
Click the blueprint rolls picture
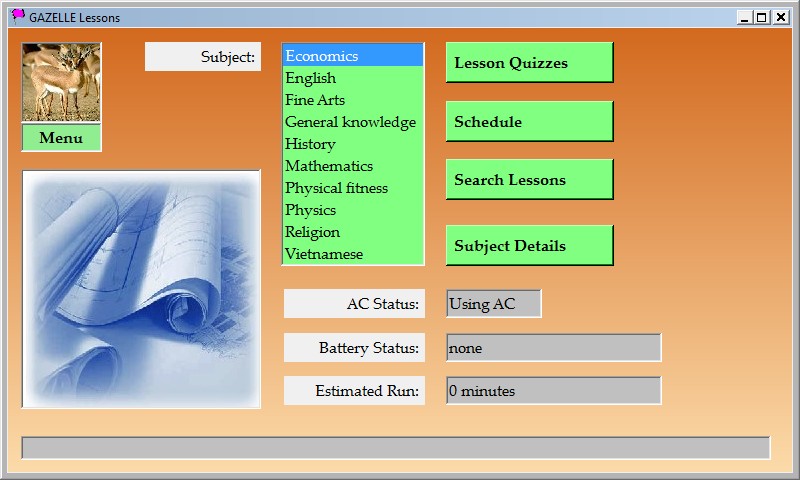coord(141,289)
